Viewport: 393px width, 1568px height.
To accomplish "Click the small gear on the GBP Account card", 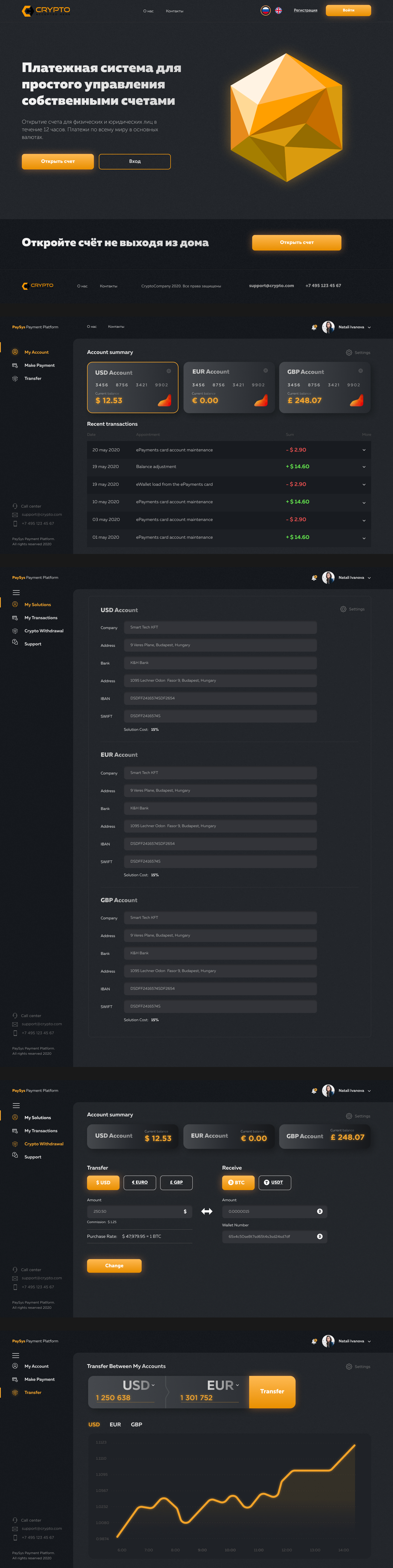I will coord(360,370).
